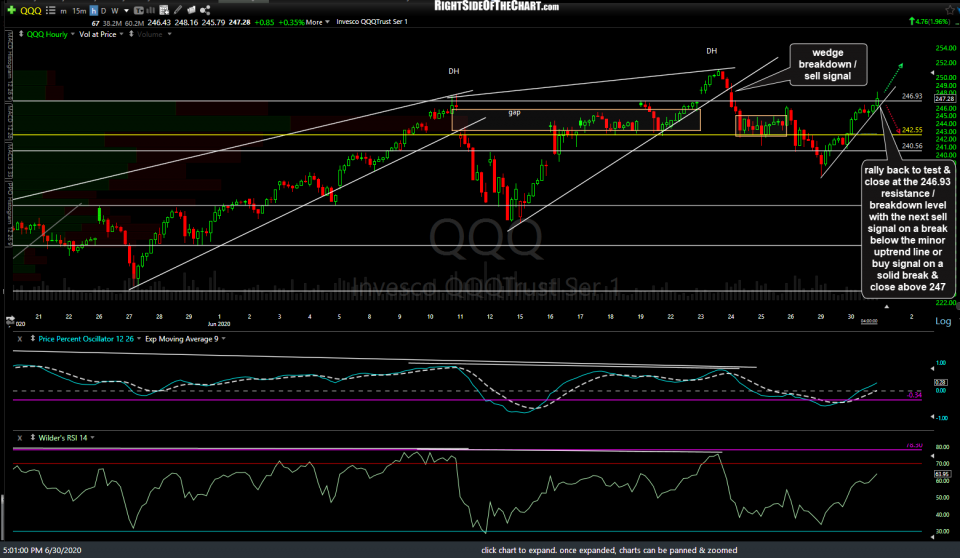
Task: Click the 'gap' label on the chart
Action: (514, 113)
